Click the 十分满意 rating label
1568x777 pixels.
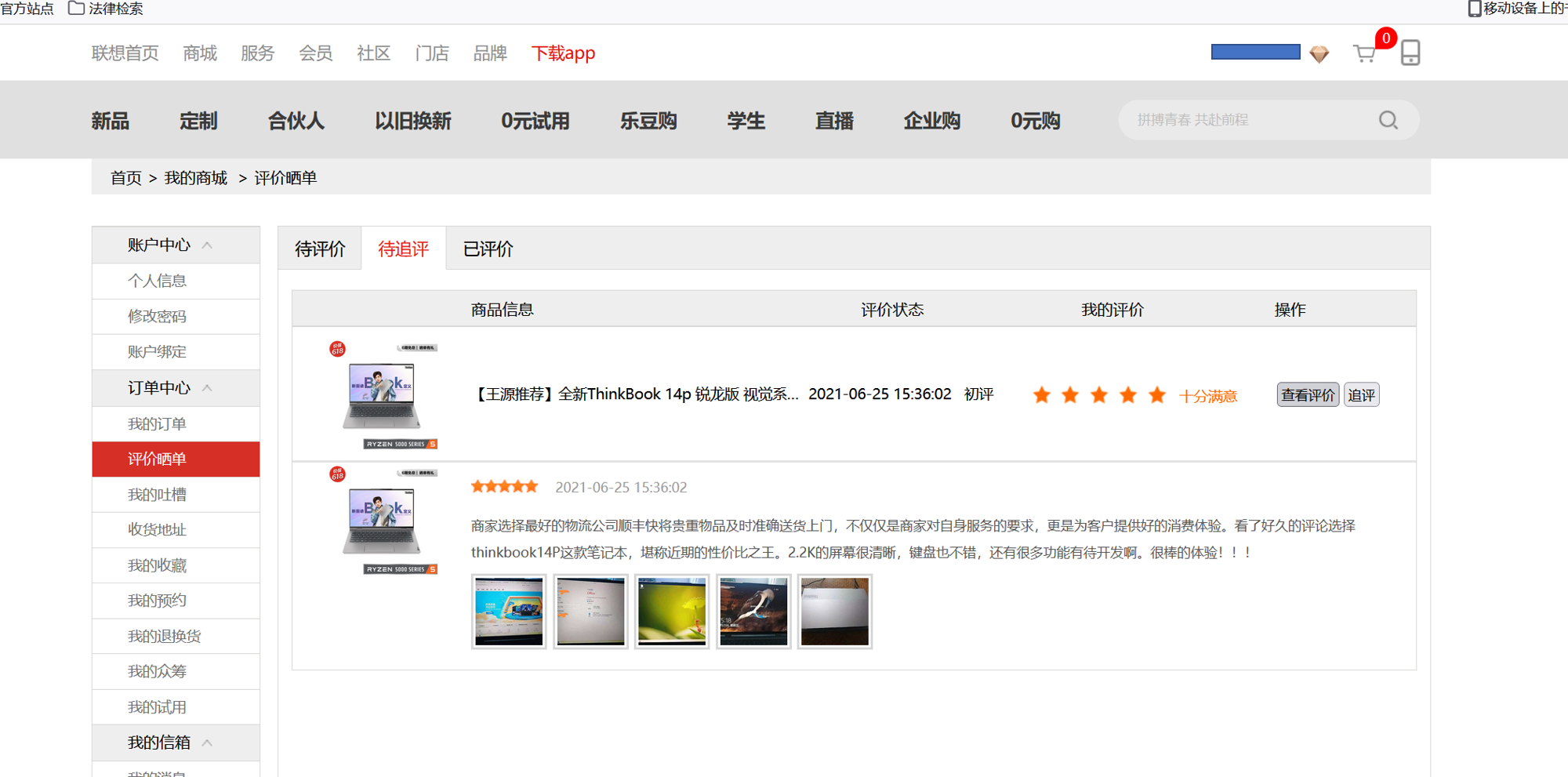[x=1208, y=396]
